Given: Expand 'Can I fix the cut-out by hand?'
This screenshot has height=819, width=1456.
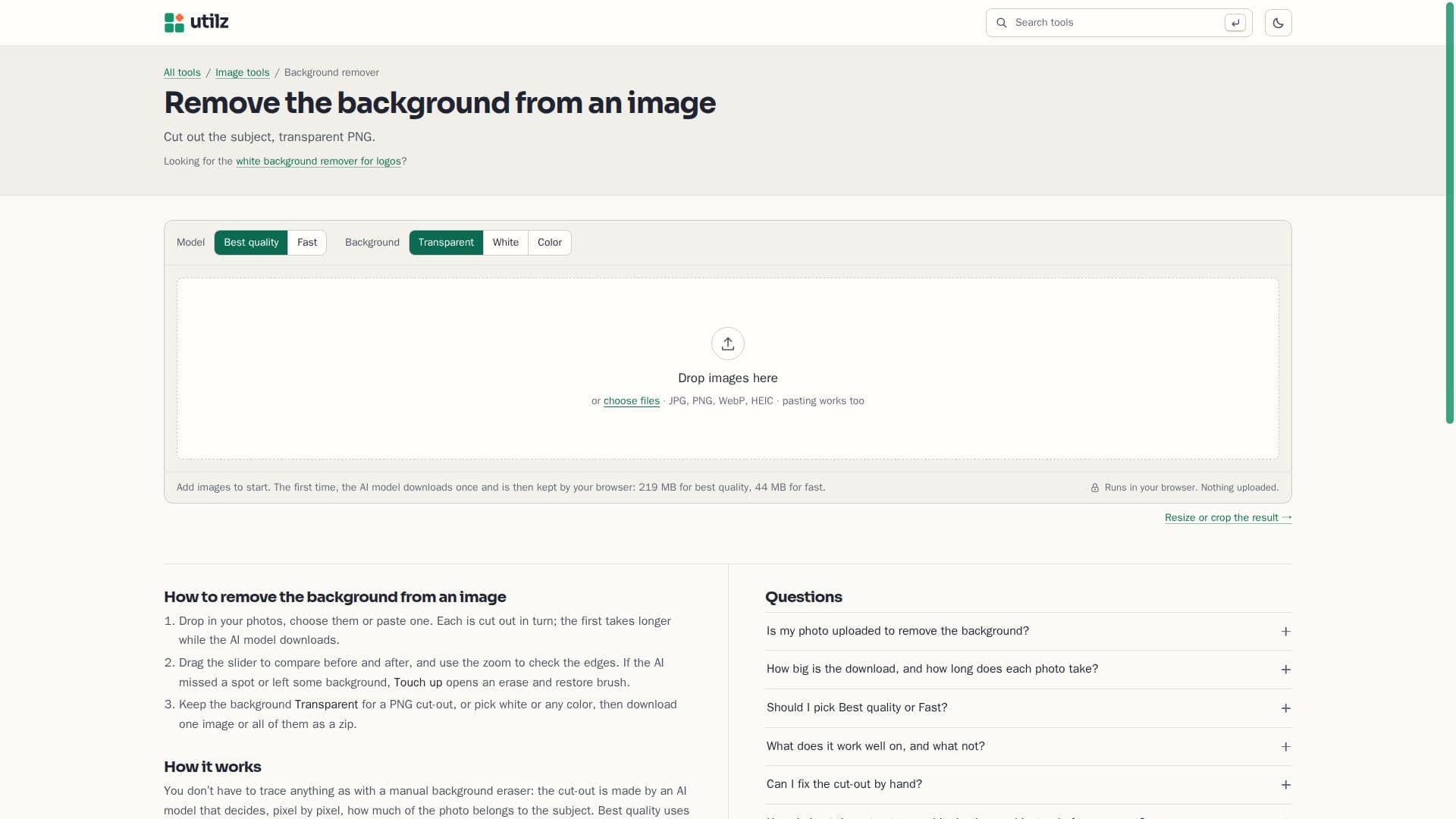Looking at the screenshot, I should click(x=1028, y=785).
